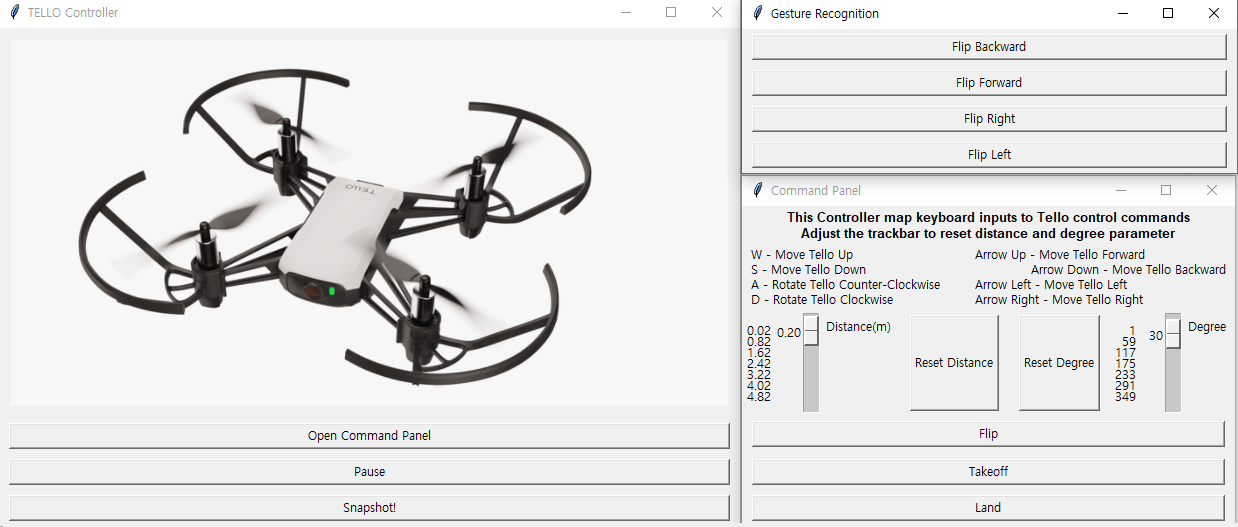Minimize the Gesture Recognition window
The image size is (1238, 527).
pos(1122,13)
